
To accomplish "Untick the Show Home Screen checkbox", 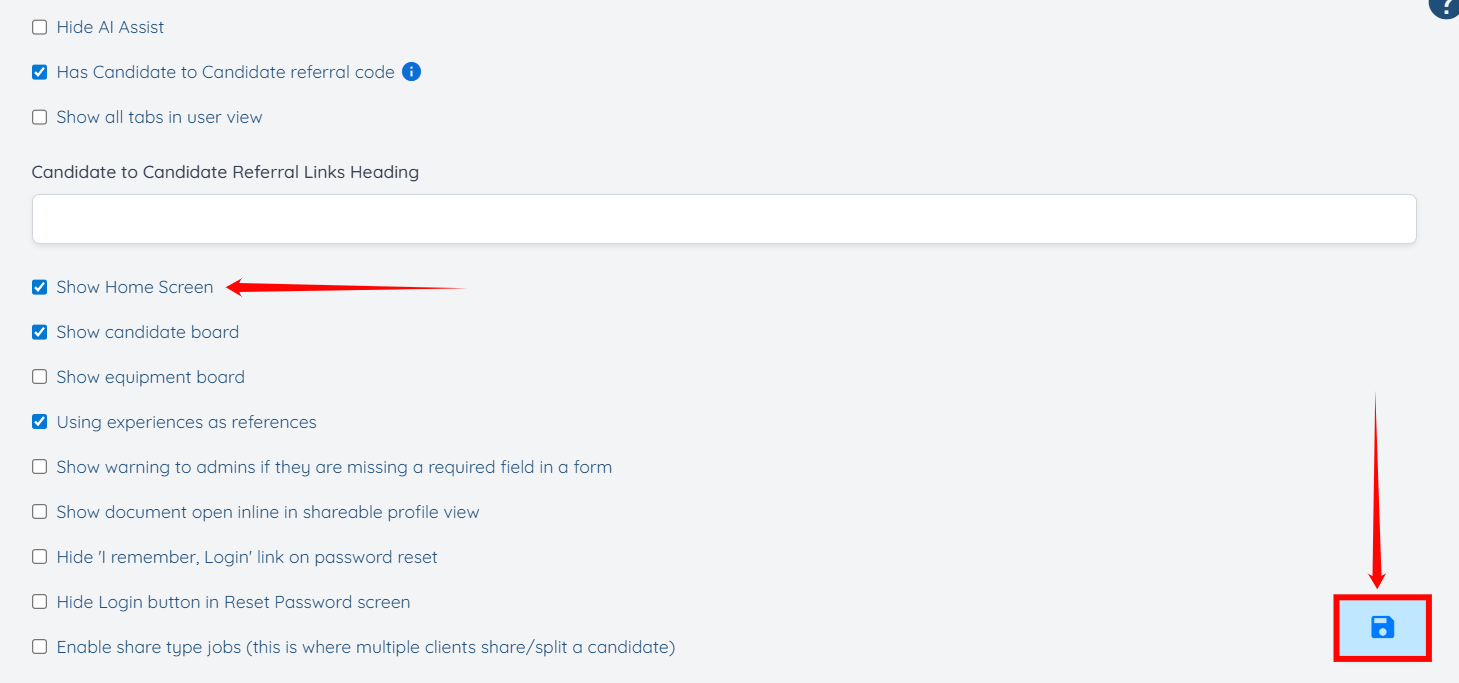I will tap(40, 287).
